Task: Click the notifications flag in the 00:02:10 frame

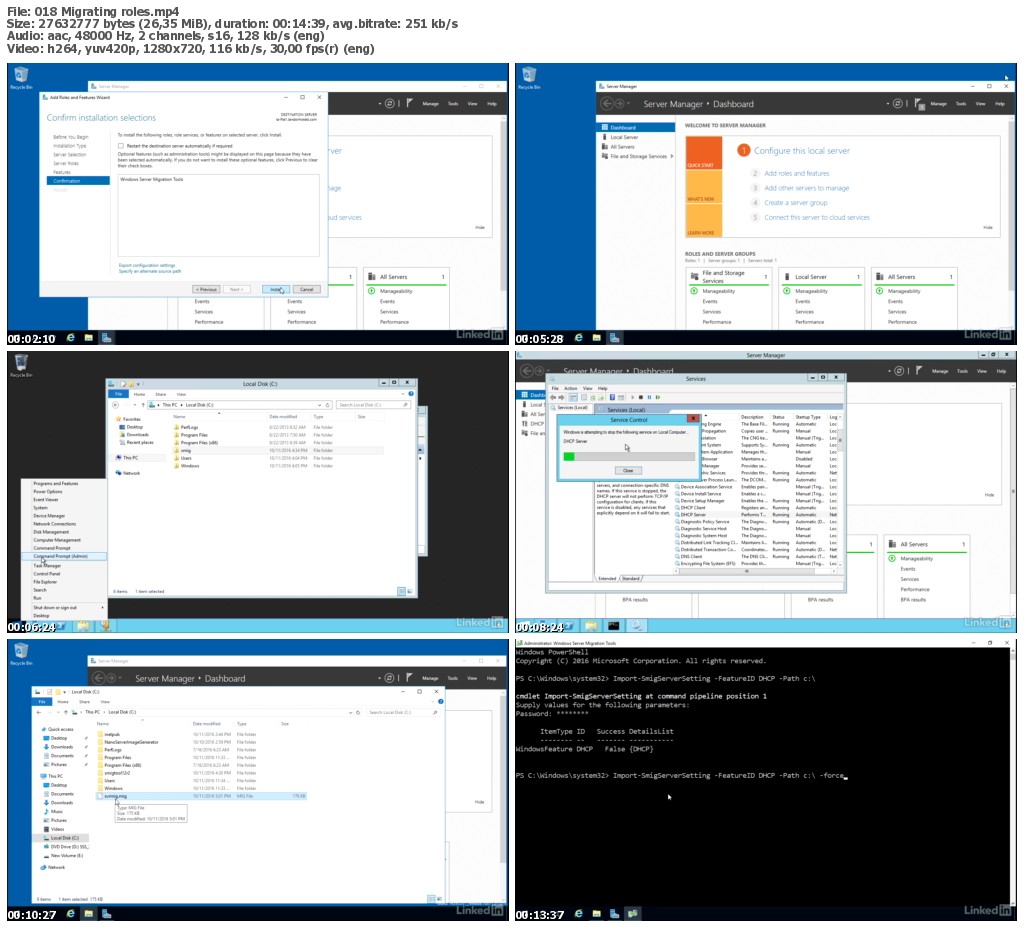Action: 409,103
